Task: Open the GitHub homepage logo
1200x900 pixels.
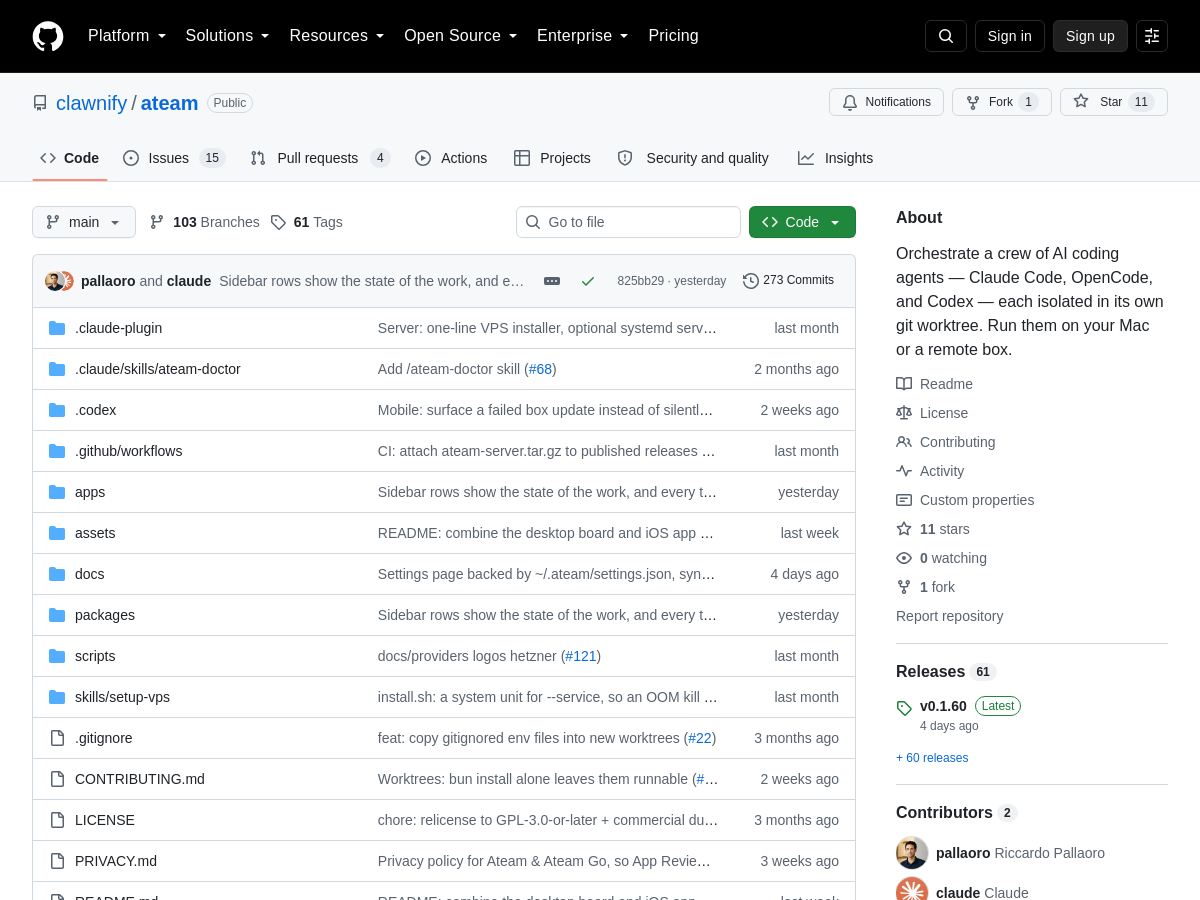Action: click(48, 36)
